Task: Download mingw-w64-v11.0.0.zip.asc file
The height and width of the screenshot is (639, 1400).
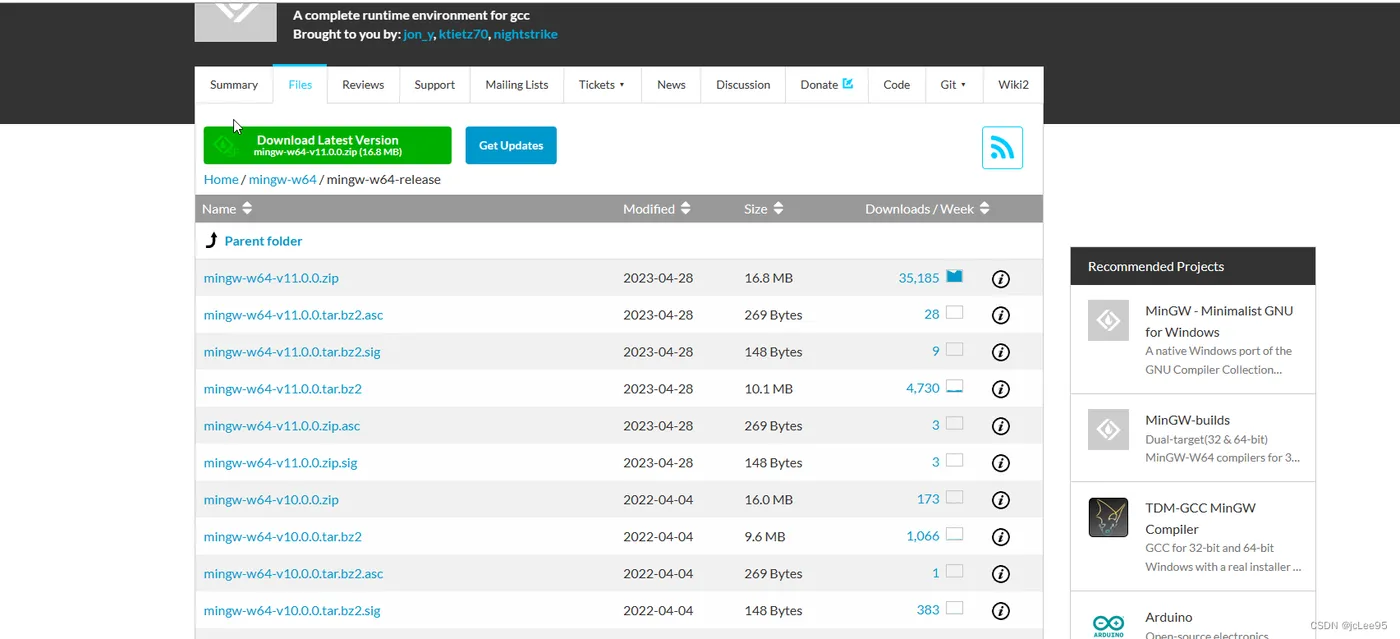Action: pos(281,426)
